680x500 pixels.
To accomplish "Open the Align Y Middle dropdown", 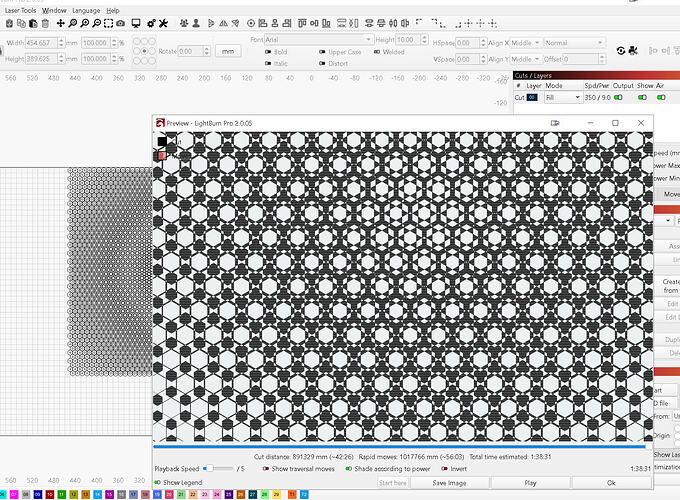I will coord(525,59).
